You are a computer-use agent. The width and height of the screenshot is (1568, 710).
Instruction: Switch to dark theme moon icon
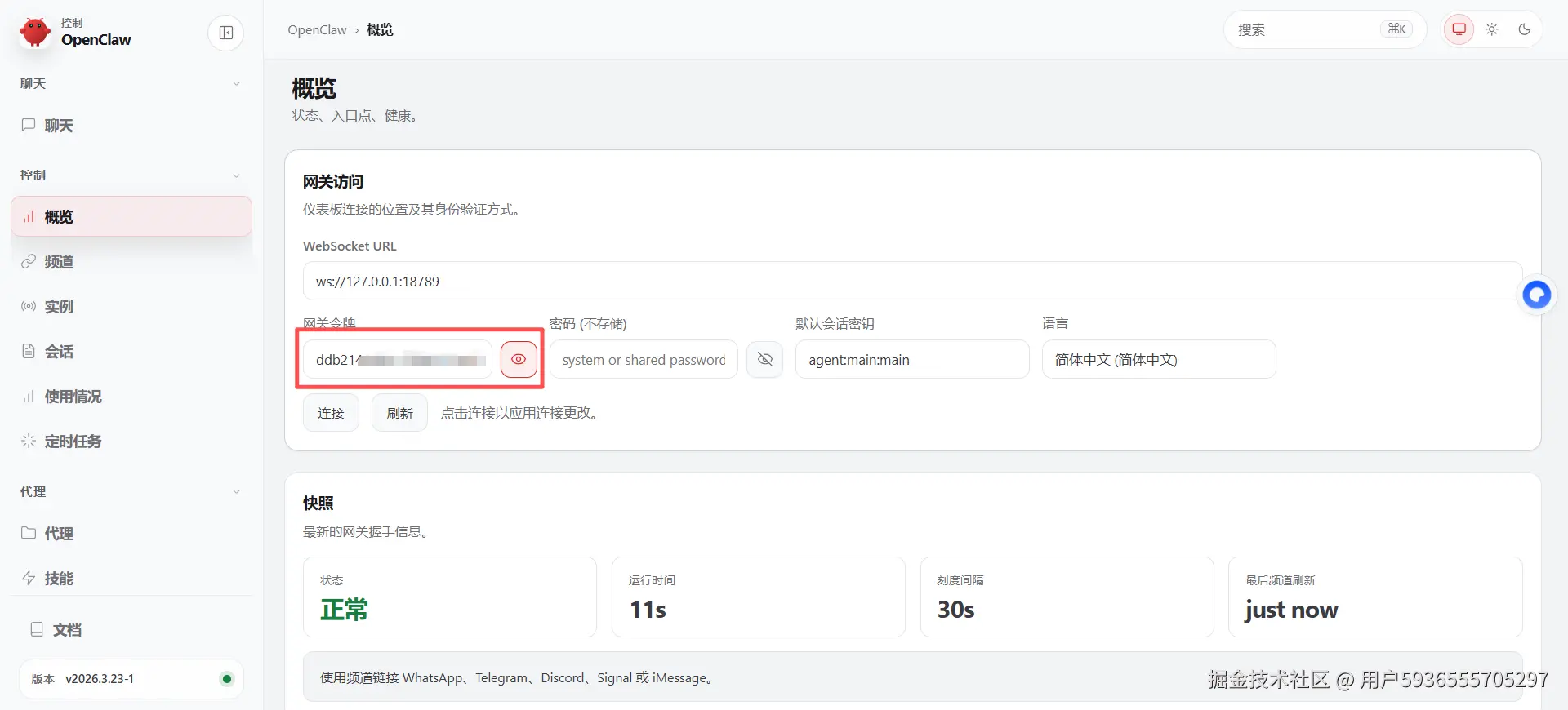pyautogui.click(x=1524, y=29)
